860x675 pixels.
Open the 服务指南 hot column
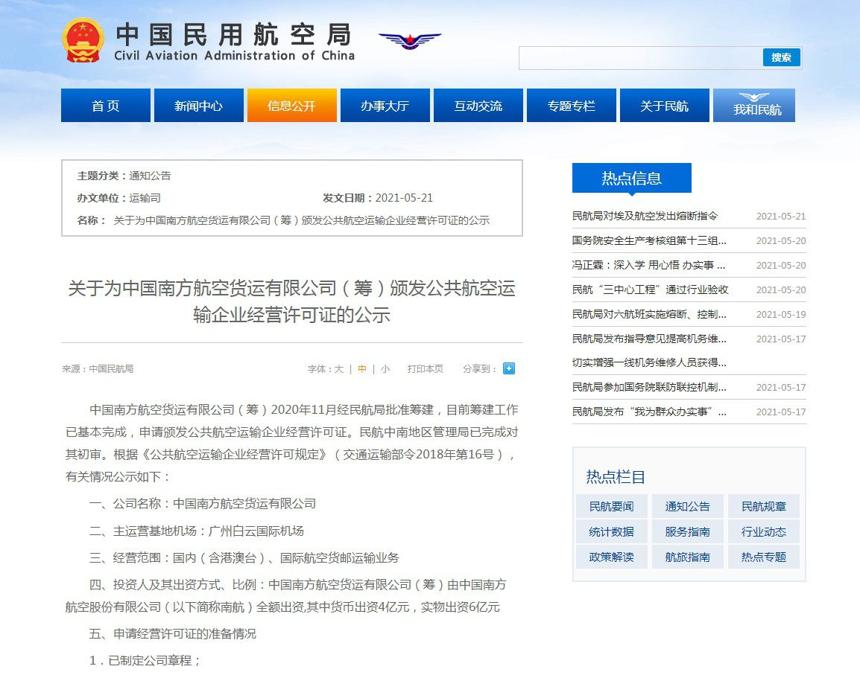[687, 531]
